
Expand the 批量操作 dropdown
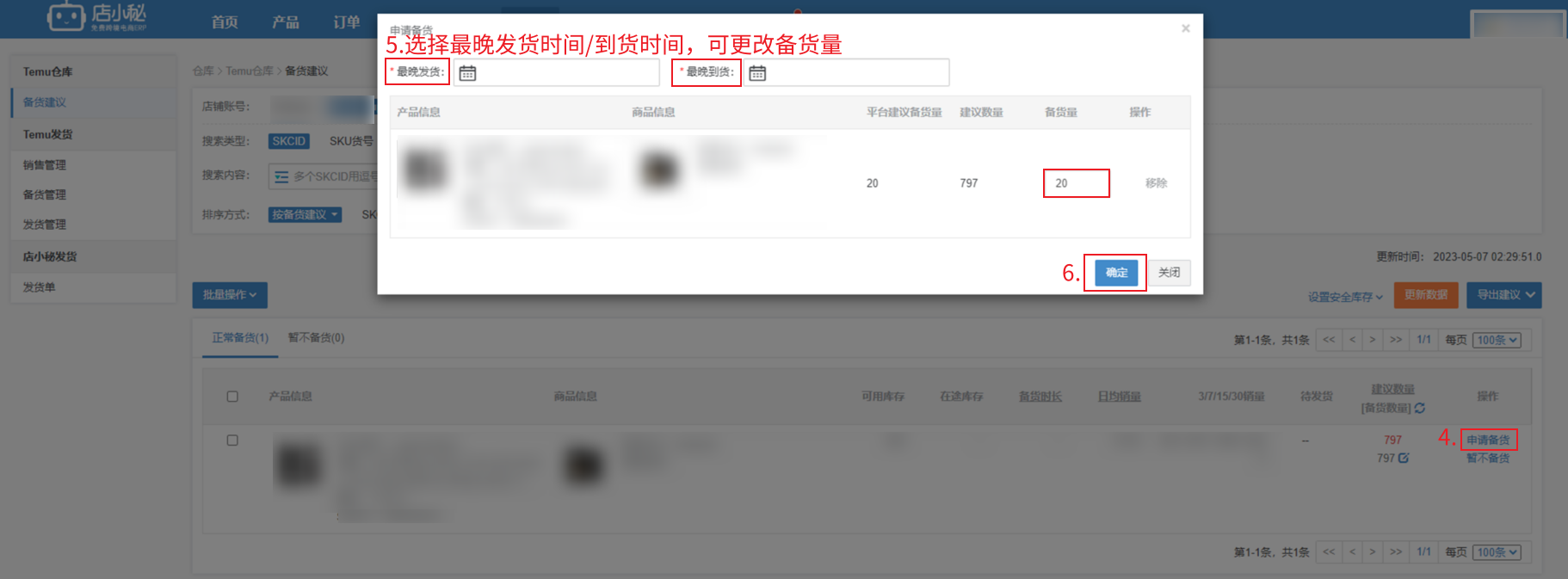pyautogui.click(x=230, y=295)
